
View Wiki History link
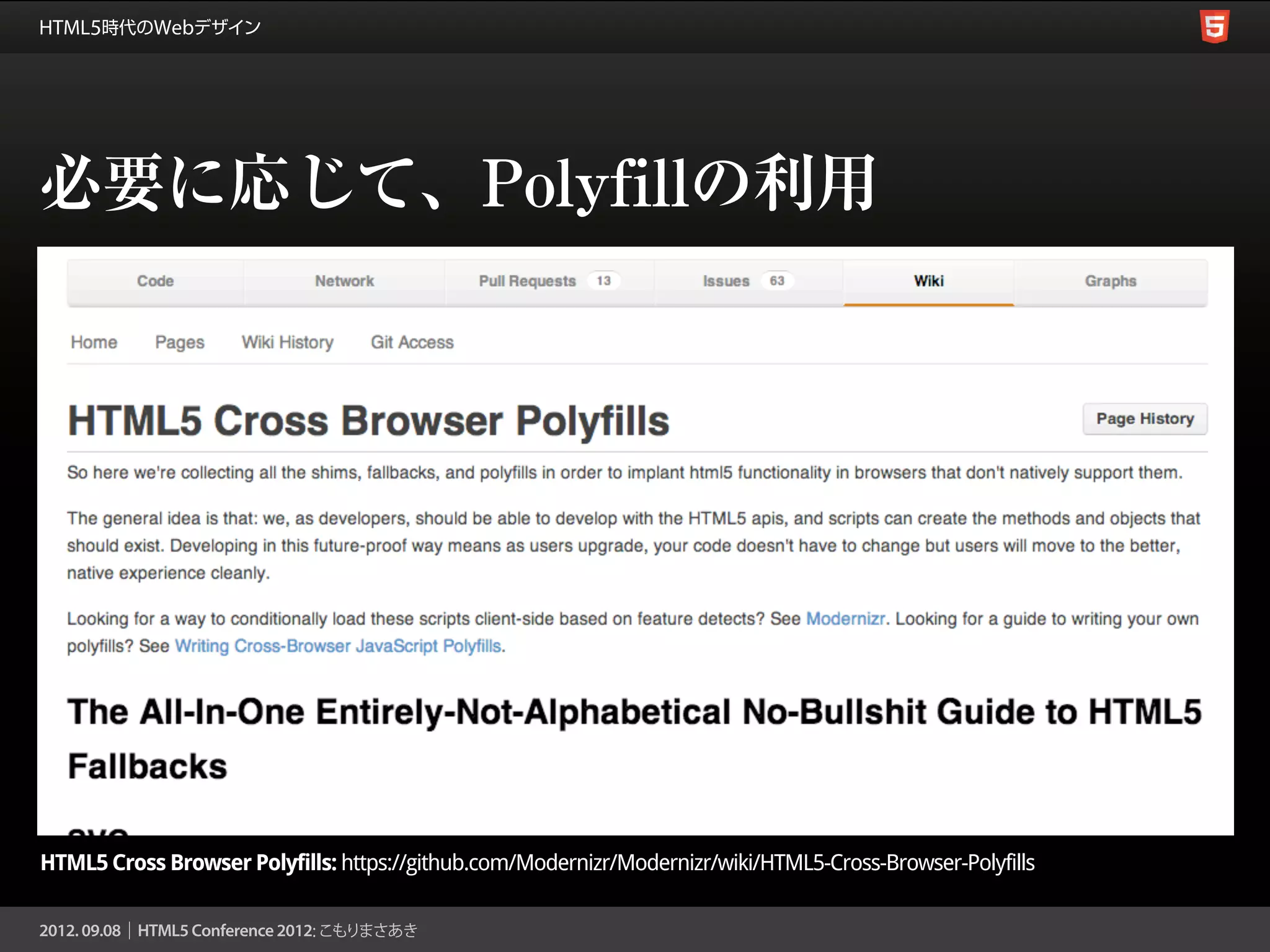click(288, 342)
